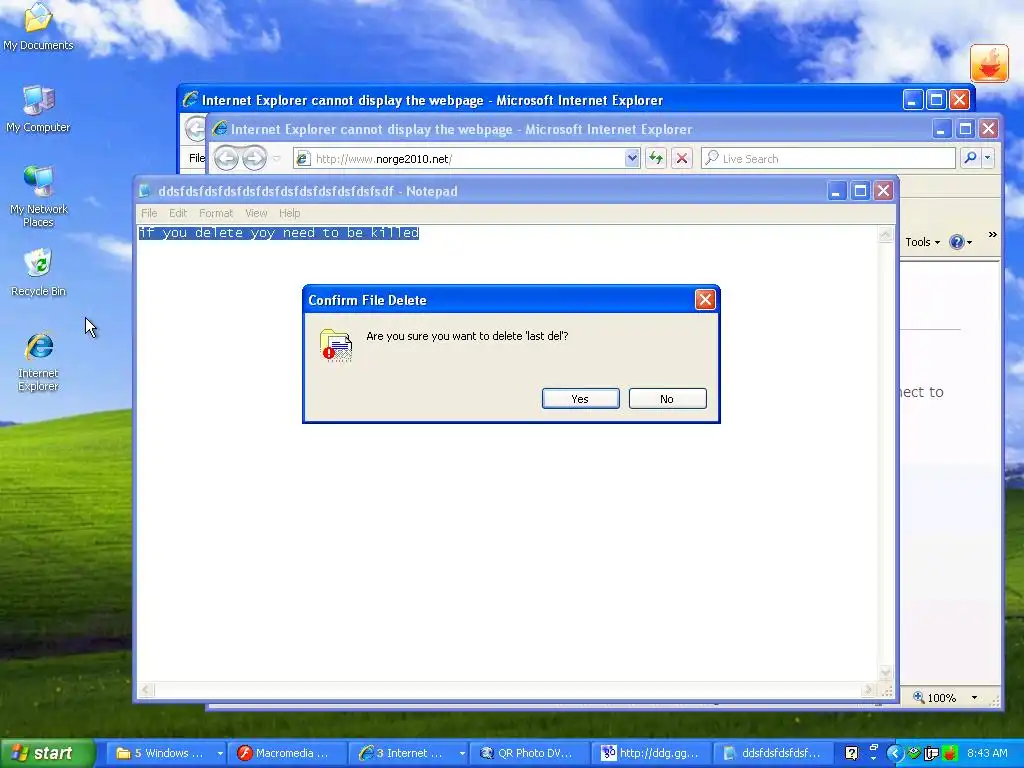
Task: Click the highlighted text line in Notepad
Action: click(x=279, y=232)
